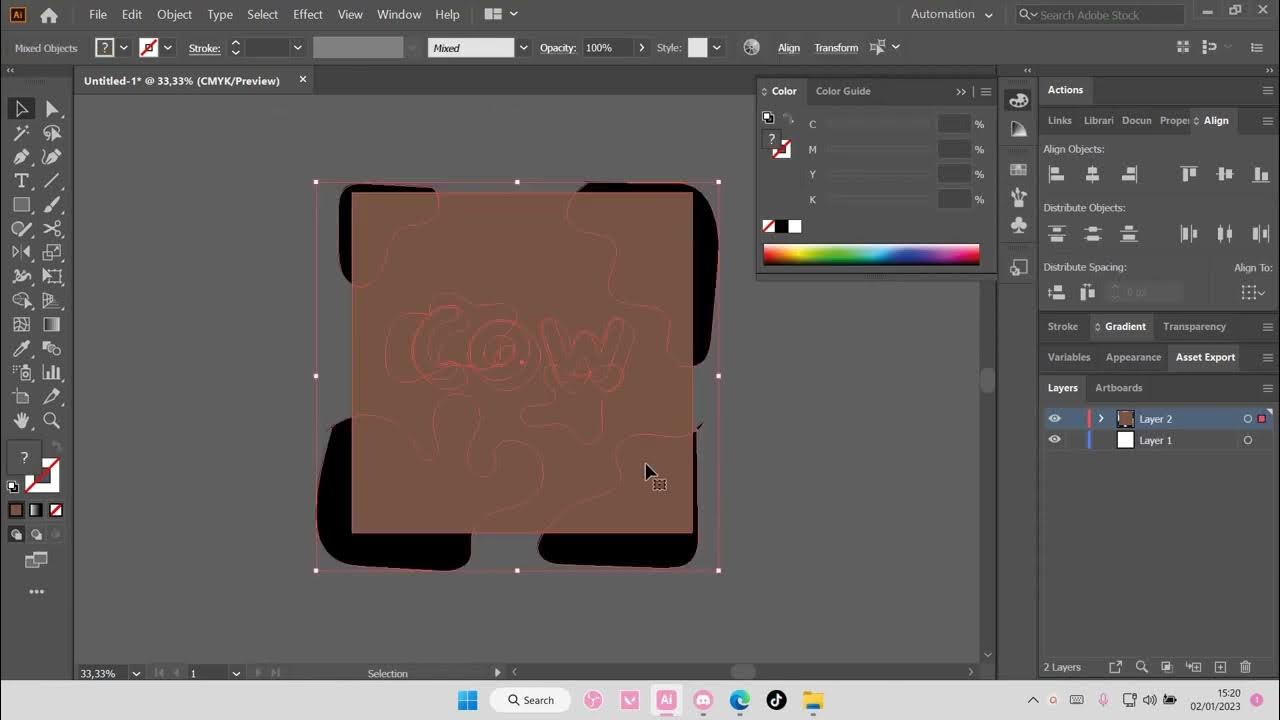Expand Layer 2 contents
Image resolution: width=1280 pixels, height=720 pixels.
click(1101, 419)
